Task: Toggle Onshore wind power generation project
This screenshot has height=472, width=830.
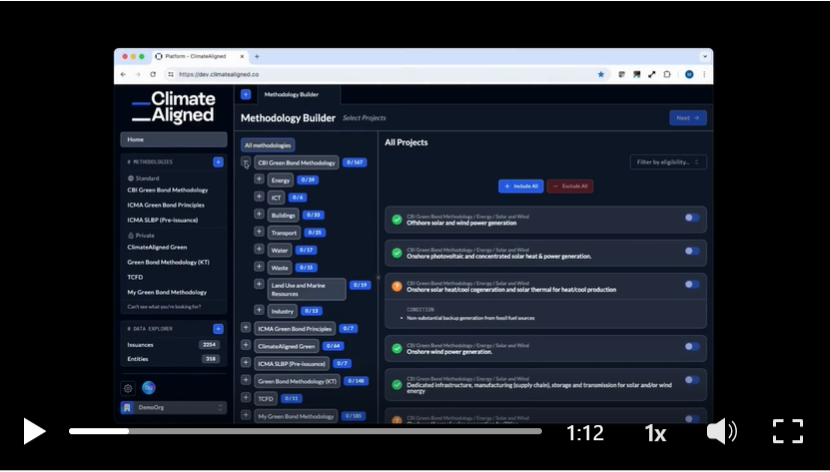Action: pos(691,347)
